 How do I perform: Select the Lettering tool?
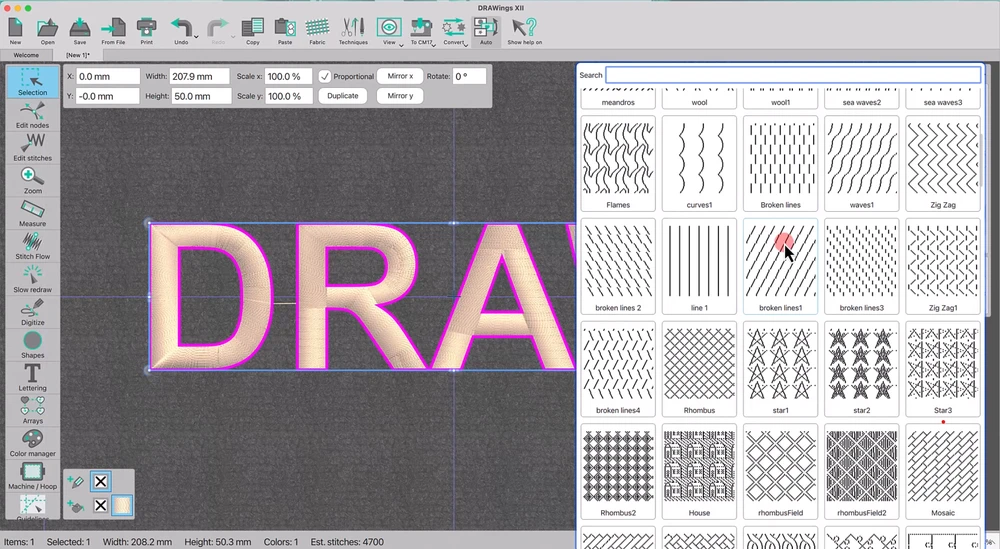point(33,377)
